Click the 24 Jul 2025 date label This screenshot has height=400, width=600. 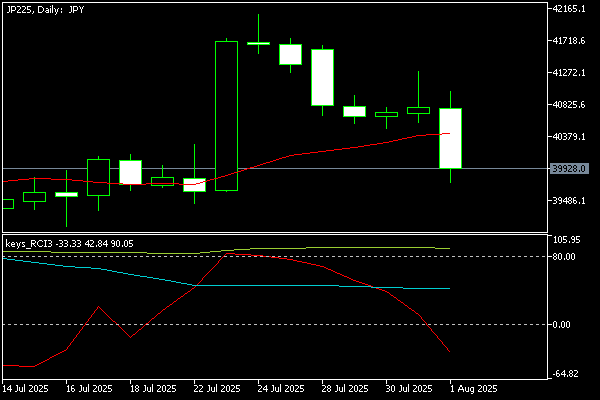(281, 389)
